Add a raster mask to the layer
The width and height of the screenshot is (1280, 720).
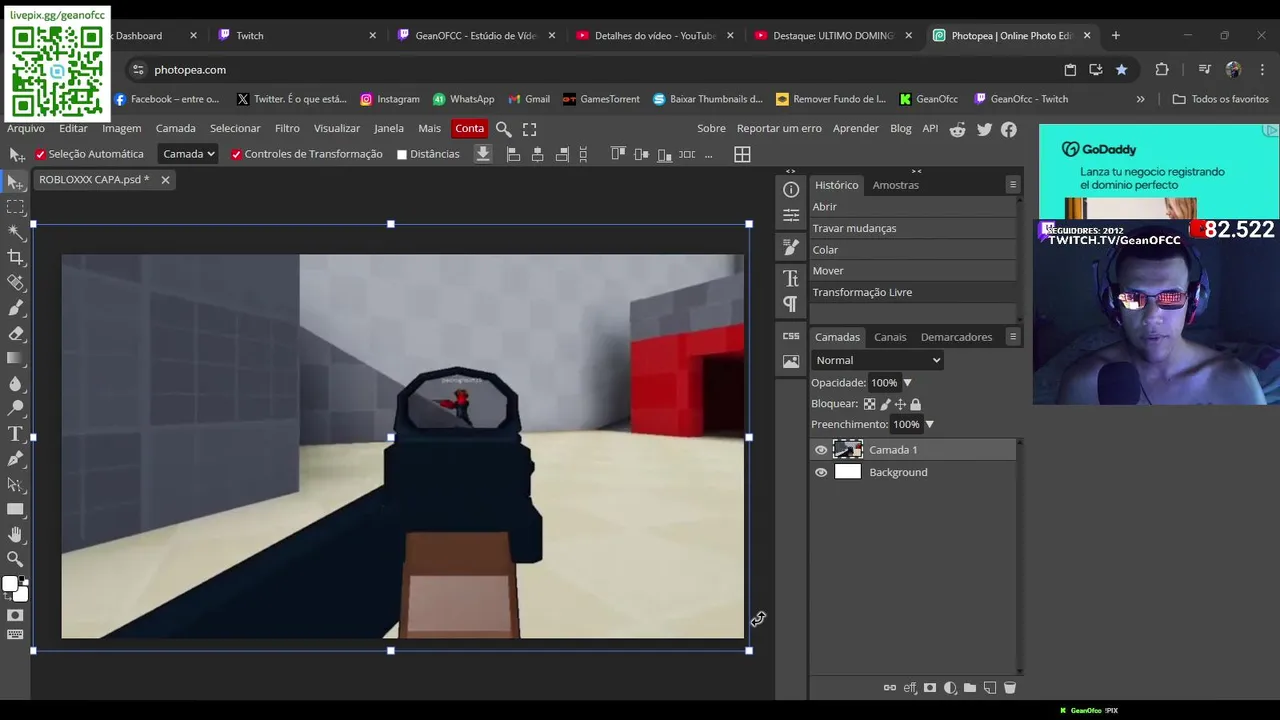pyautogui.click(x=930, y=688)
